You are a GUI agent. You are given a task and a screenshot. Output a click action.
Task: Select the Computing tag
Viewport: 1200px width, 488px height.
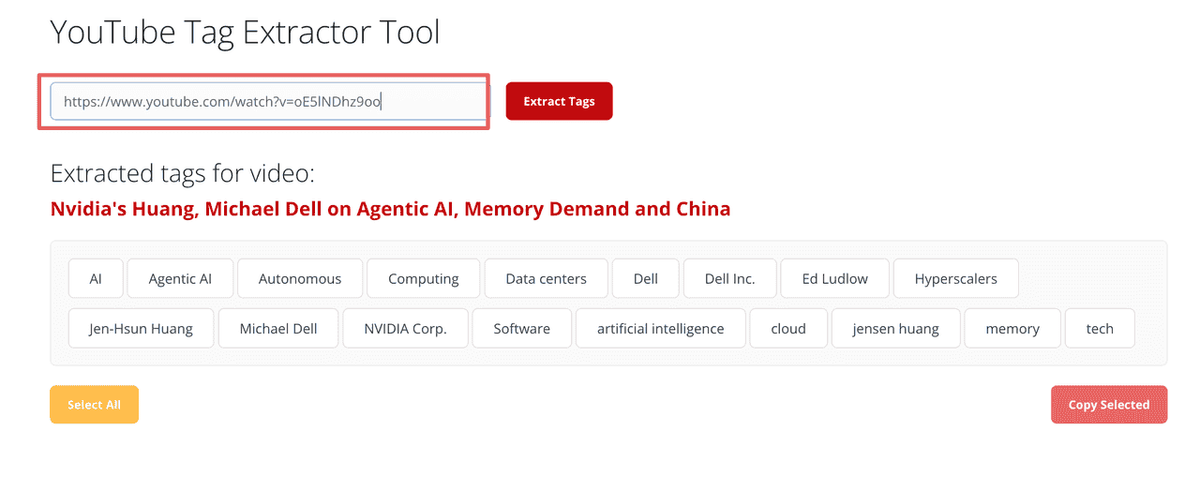pyautogui.click(x=423, y=278)
